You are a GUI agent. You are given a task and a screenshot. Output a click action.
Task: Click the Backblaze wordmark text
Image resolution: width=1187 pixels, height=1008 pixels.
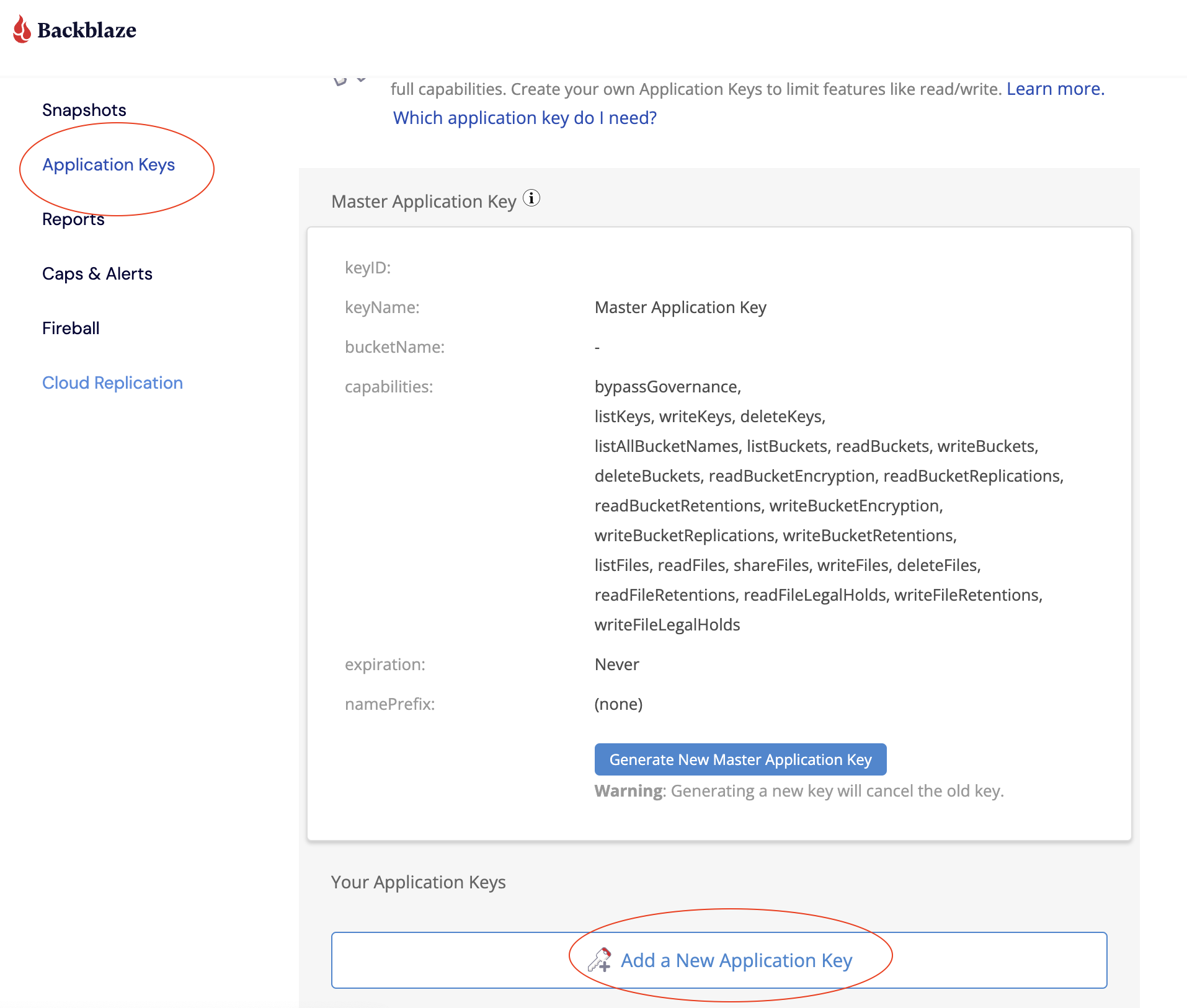click(87, 30)
